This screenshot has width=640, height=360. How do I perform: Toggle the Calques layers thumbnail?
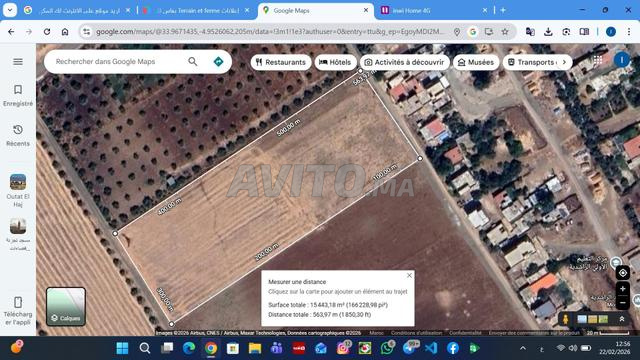coord(66,307)
